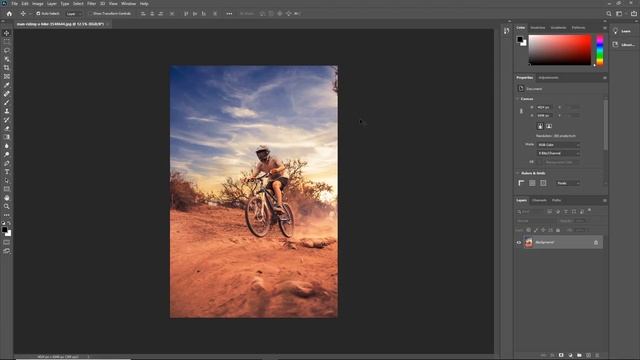
Task: Create new fill or adjustment layer
Action: point(570,355)
